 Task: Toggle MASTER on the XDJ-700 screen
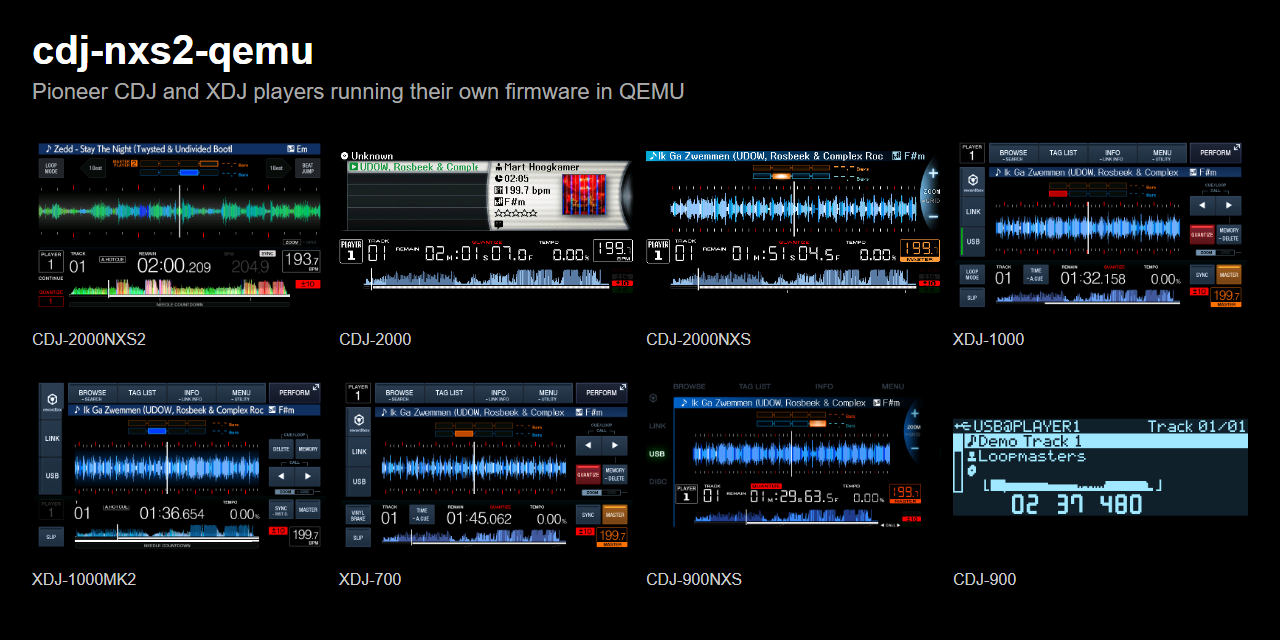(615, 514)
